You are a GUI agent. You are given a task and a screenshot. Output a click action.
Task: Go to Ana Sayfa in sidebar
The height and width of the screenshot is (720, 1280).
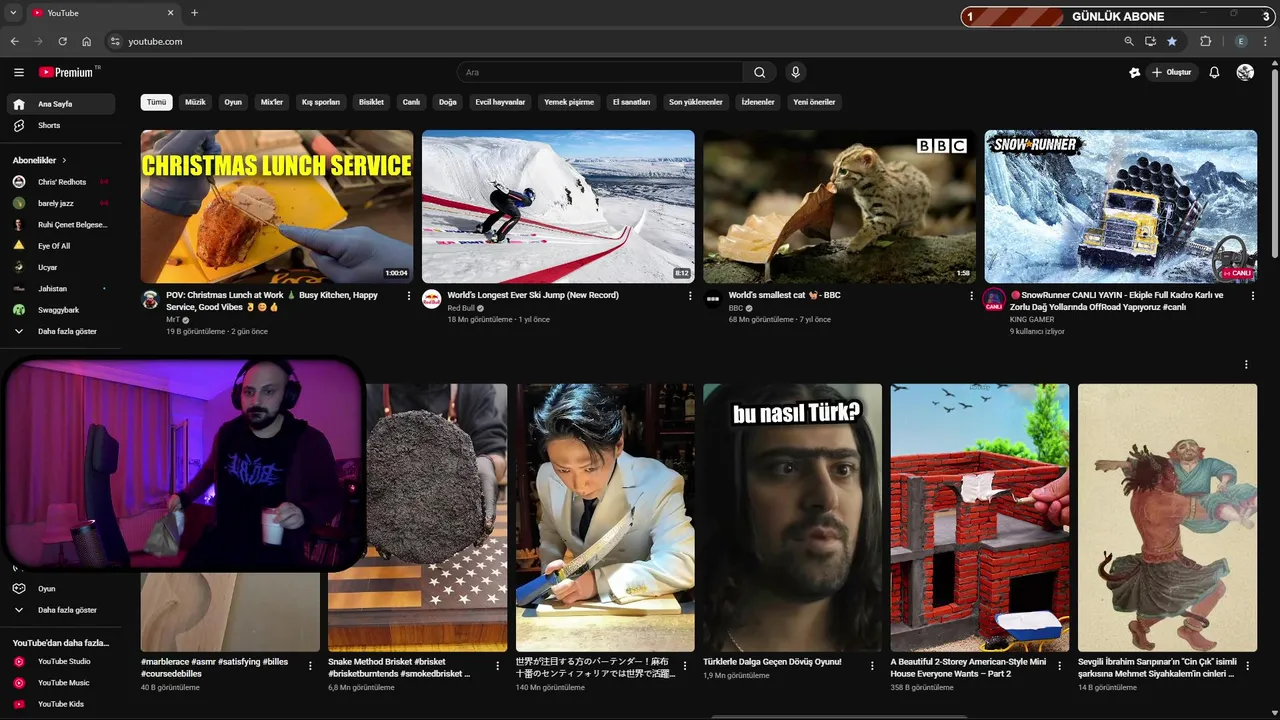coord(60,104)
